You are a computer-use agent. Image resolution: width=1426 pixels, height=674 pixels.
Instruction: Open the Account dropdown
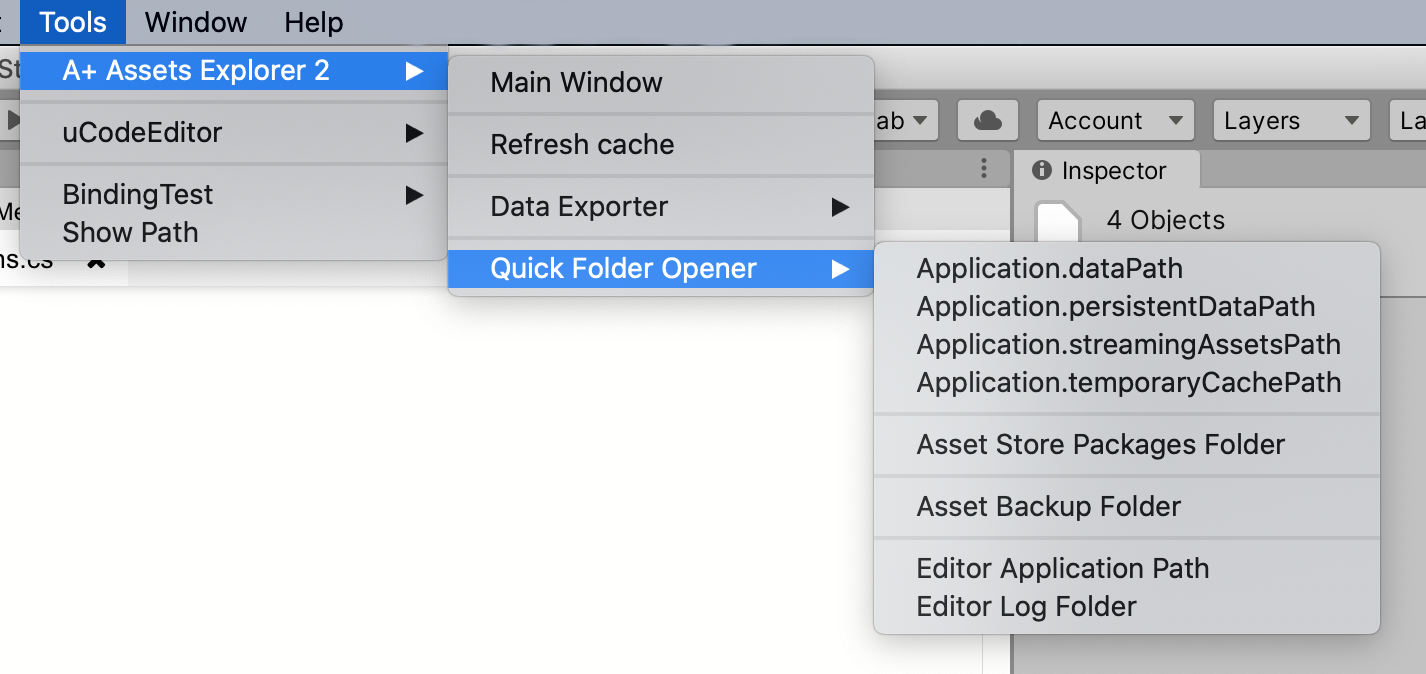click(x=1116, y=121)
